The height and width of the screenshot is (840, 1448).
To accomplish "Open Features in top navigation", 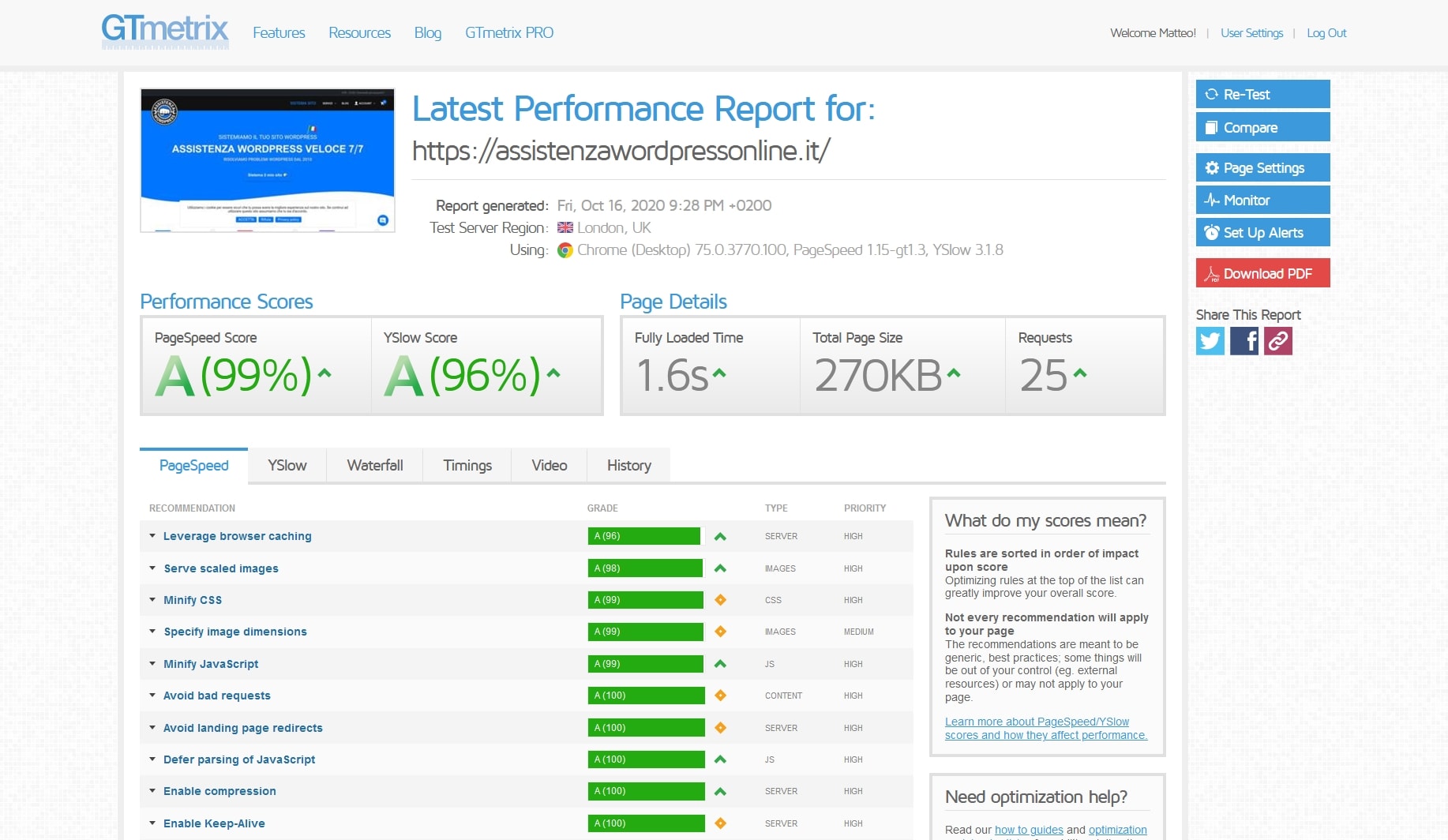I will [x=279, y=32].
